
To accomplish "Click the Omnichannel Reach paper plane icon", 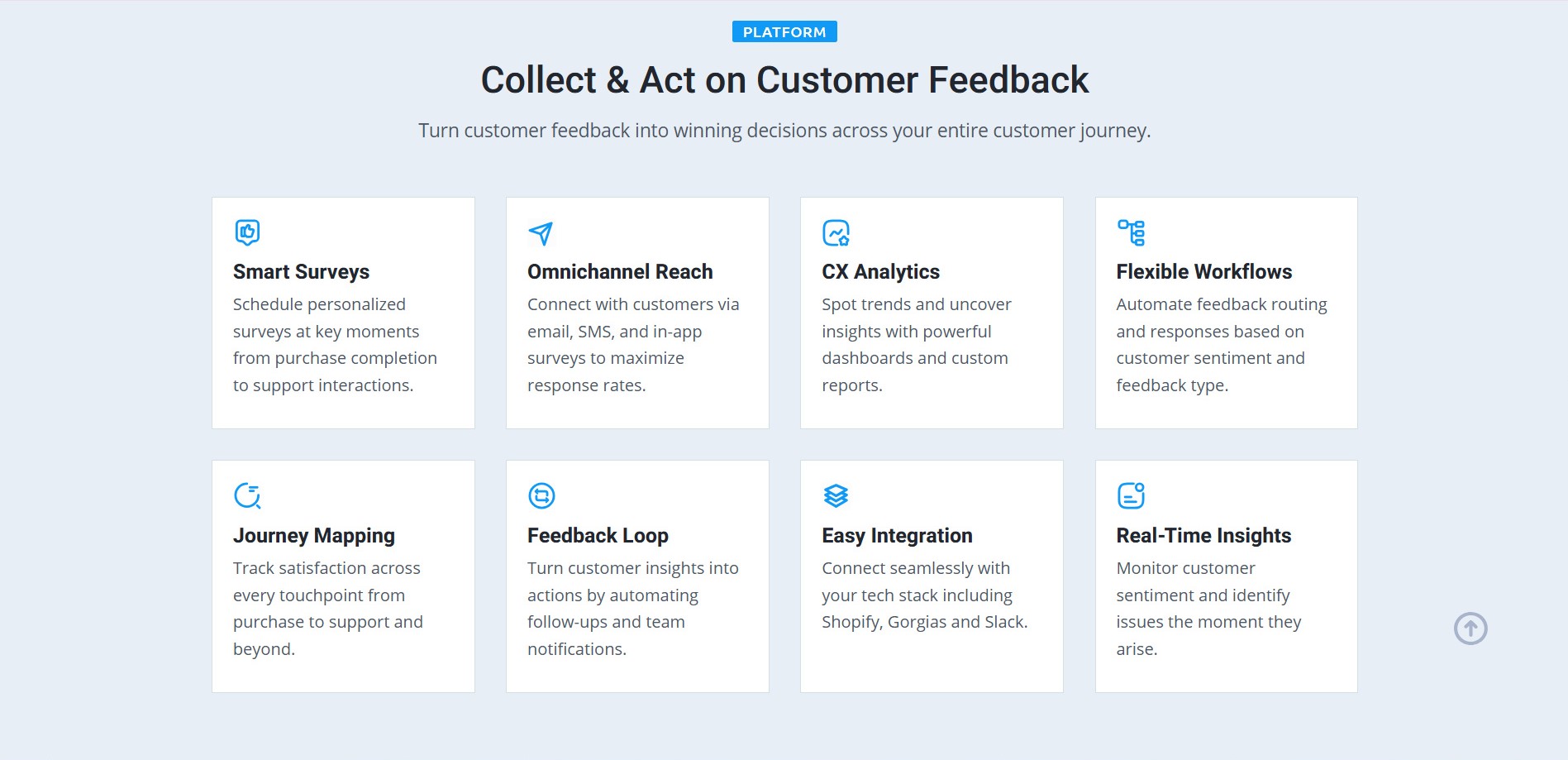I will click(541, 233).
